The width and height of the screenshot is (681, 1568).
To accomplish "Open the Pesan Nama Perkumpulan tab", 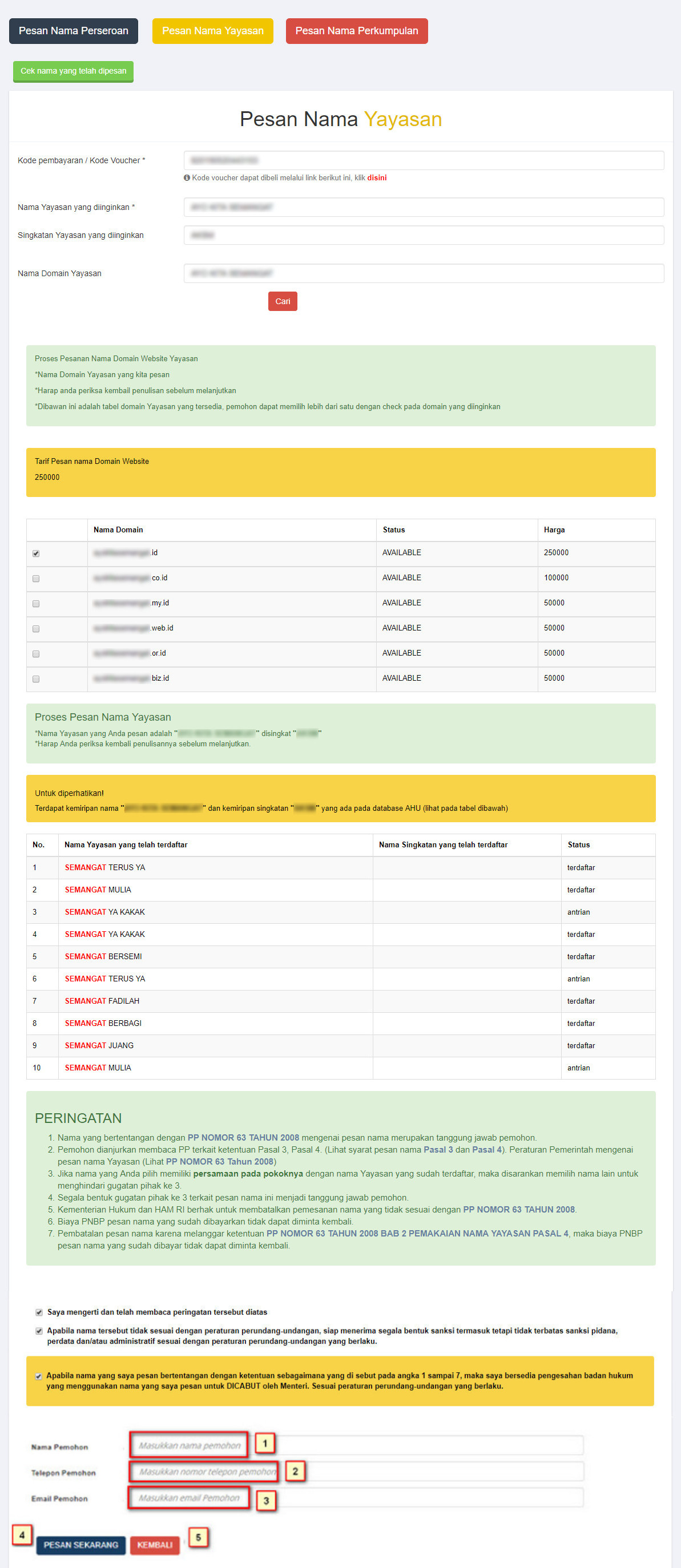I will 356,31.
